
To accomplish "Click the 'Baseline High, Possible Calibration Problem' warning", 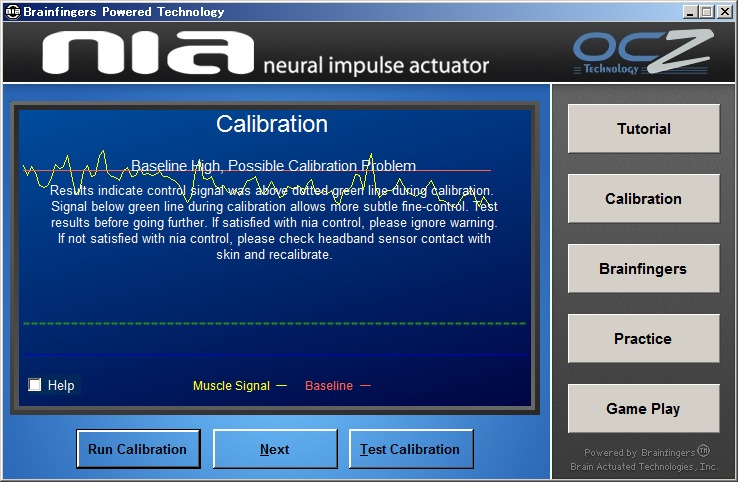I will tap(273, 166).
